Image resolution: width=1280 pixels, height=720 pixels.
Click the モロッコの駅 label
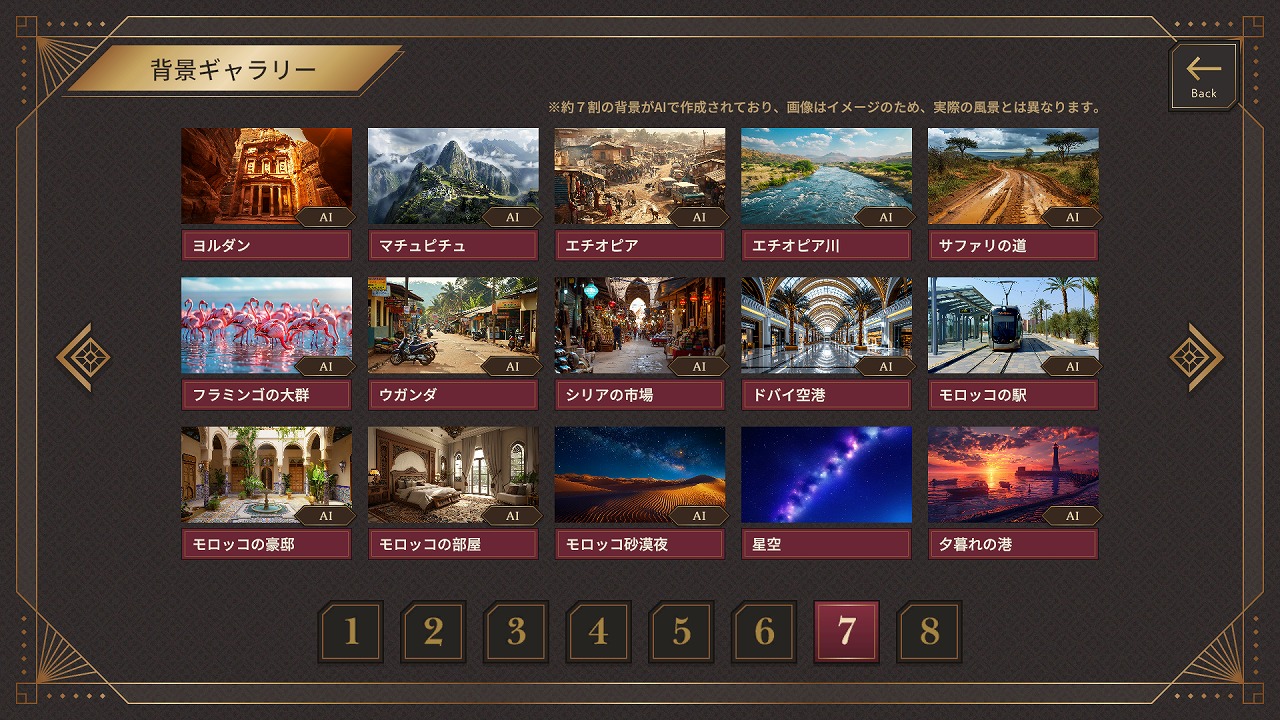pyautogui.click(x=1013, y=395)
